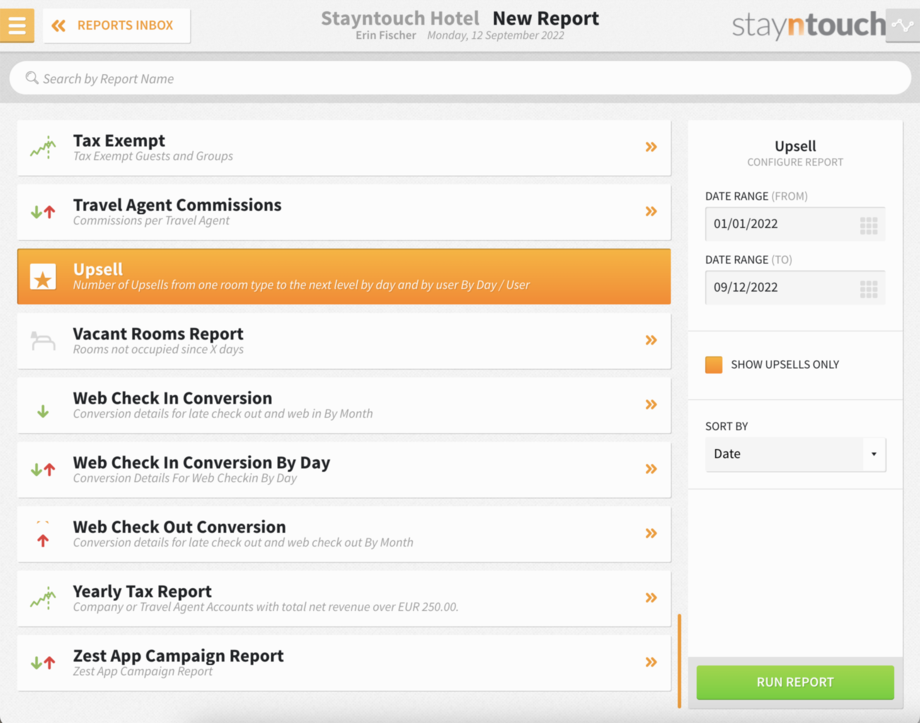
Task: Click the double-chevron back arrow icon
Action: tap(58, 25)
